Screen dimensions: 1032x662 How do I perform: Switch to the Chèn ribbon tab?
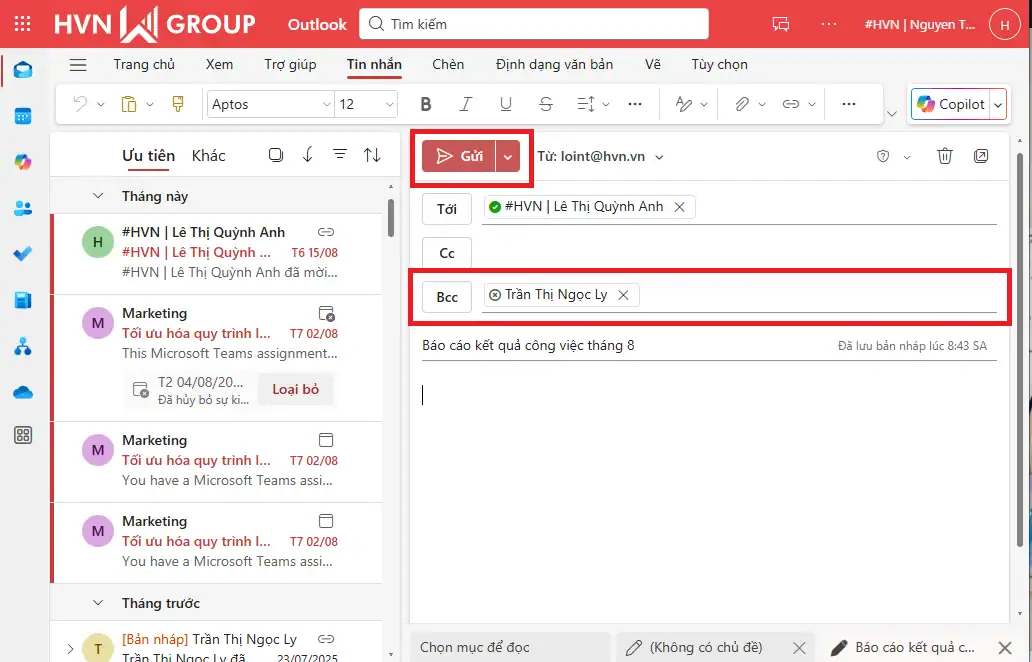448,64
